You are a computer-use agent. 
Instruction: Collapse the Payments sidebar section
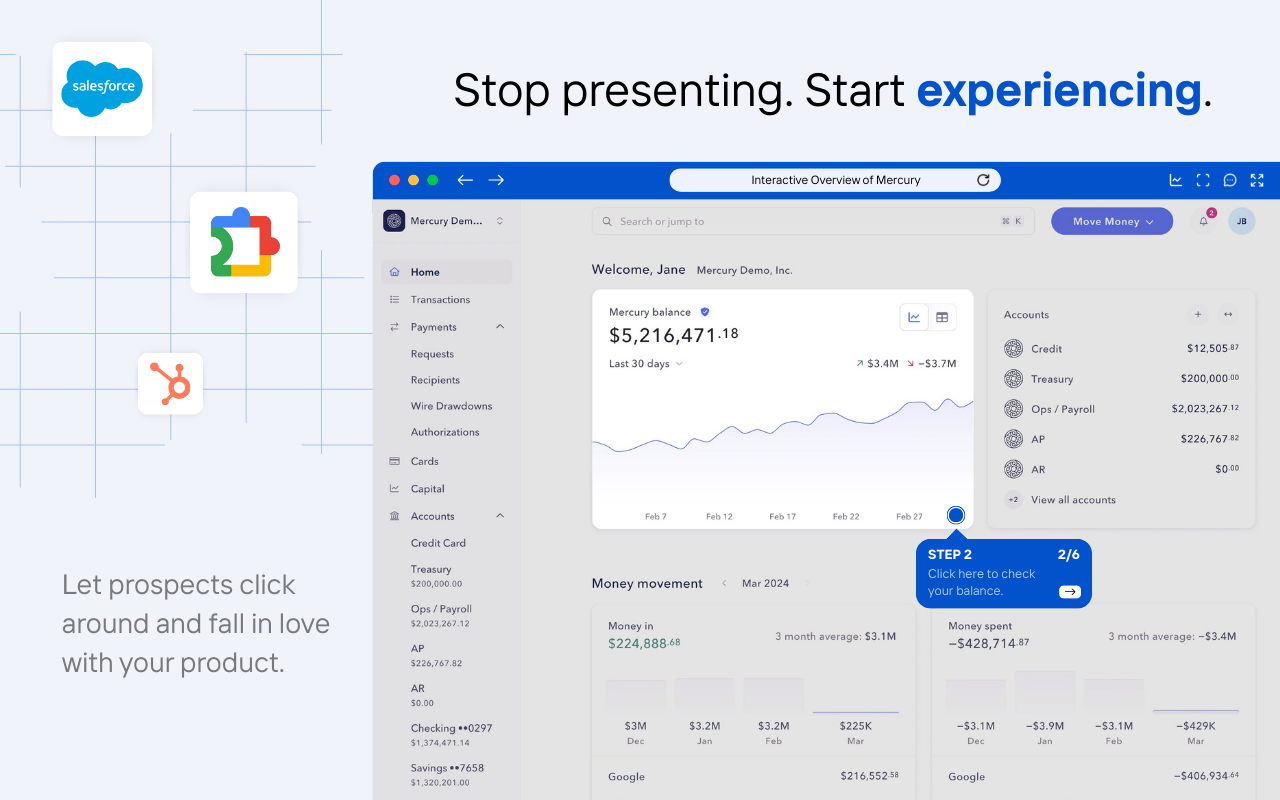[x=500, y=327]
